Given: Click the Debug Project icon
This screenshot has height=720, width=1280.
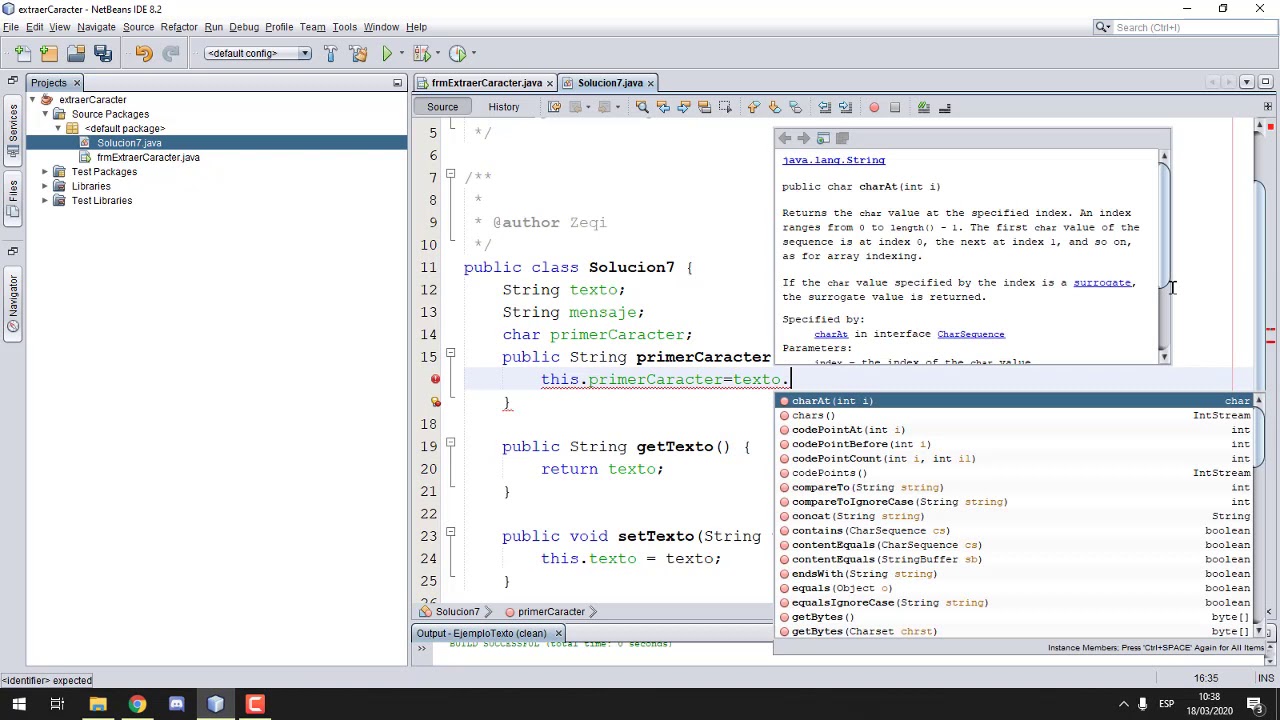Looking at the screenshot, I should click(x=421, y=53).
